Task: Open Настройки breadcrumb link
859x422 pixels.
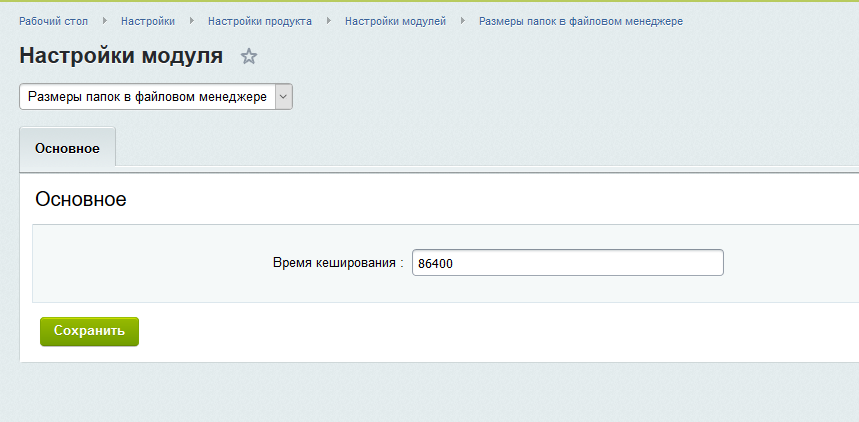Action: click(x=148, y=21)
